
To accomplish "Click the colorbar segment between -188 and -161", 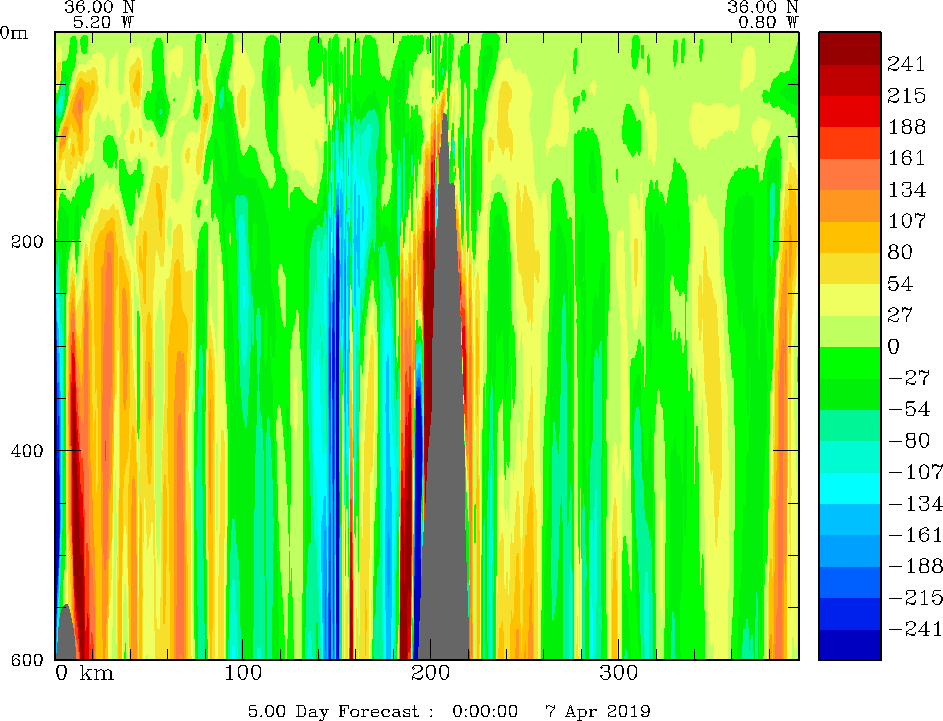I will (x=850, y=551).
